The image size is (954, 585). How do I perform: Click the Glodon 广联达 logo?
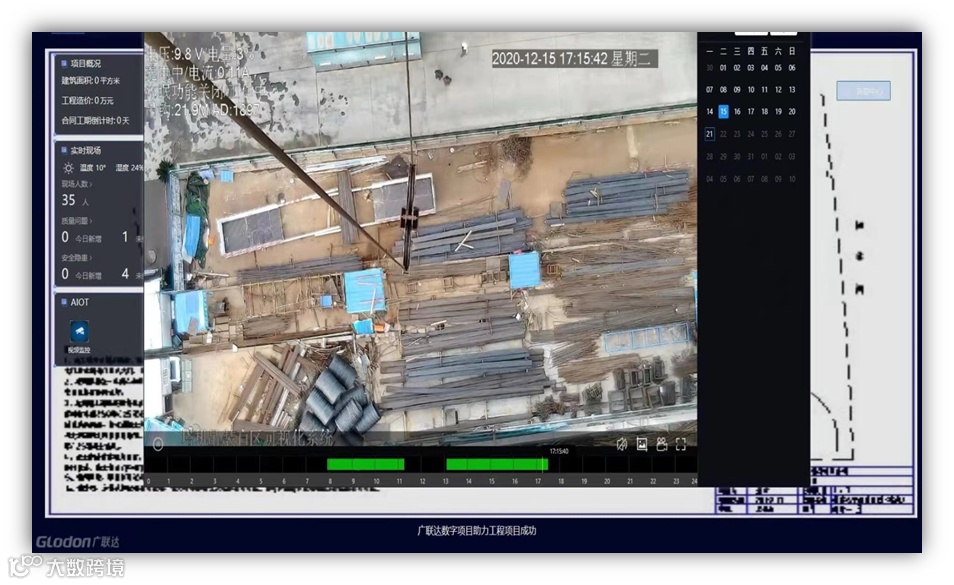click(x=78, y=541)
